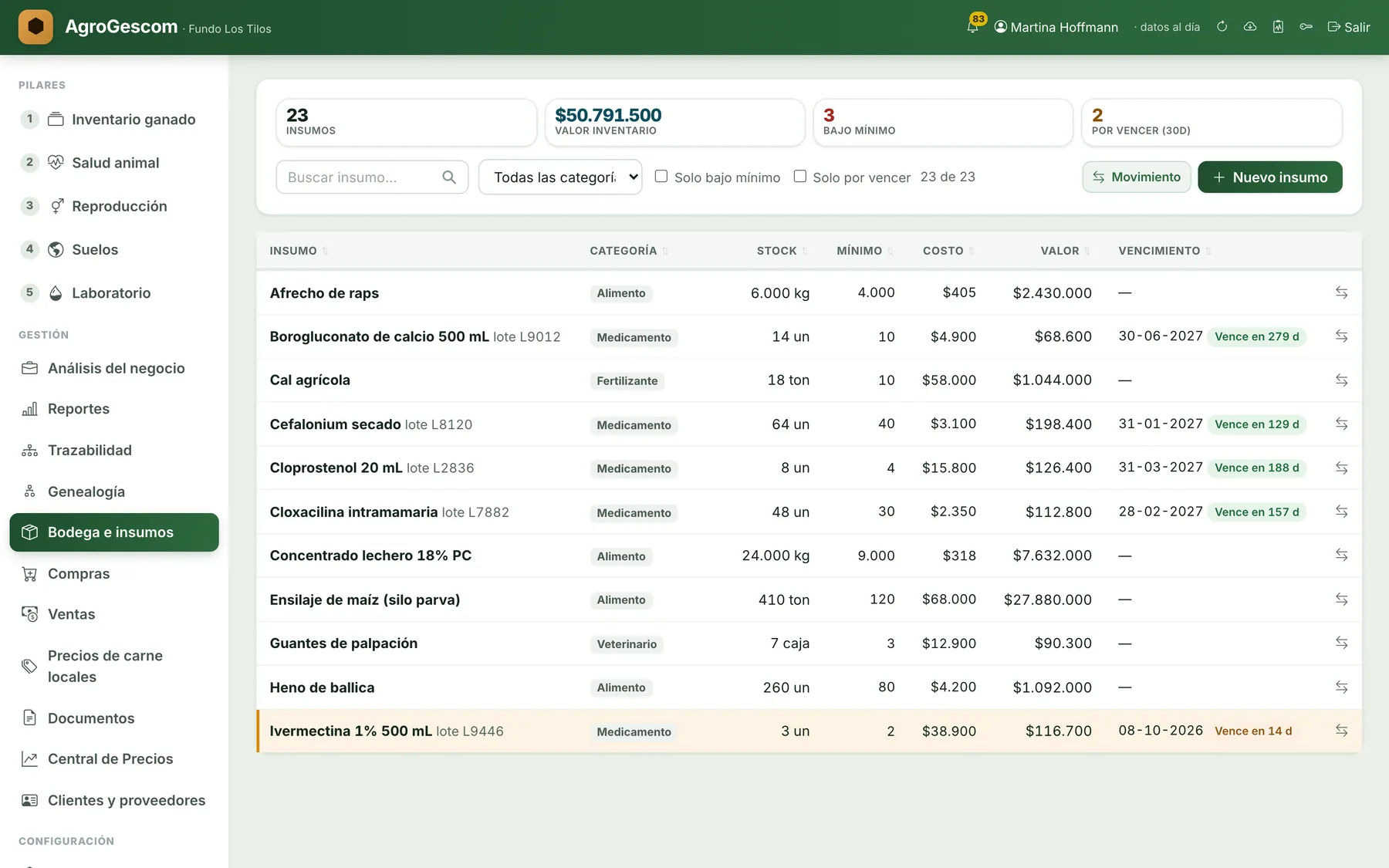
Task: Click movement arrows icon for Borogluconato de calcio
Action: coord(1342,336)
